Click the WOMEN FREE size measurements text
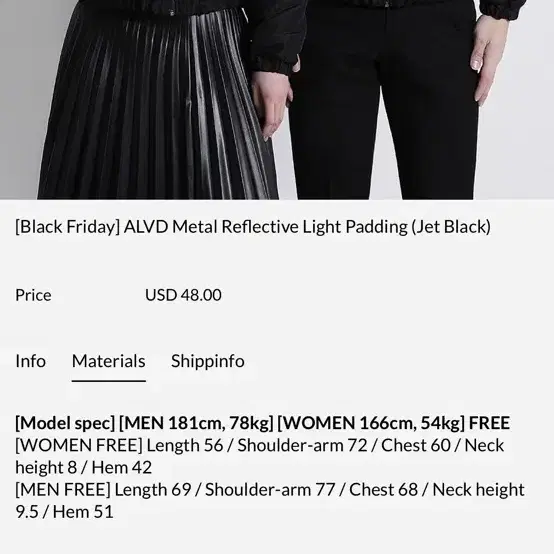554x554 pixels. pos(260,456)
